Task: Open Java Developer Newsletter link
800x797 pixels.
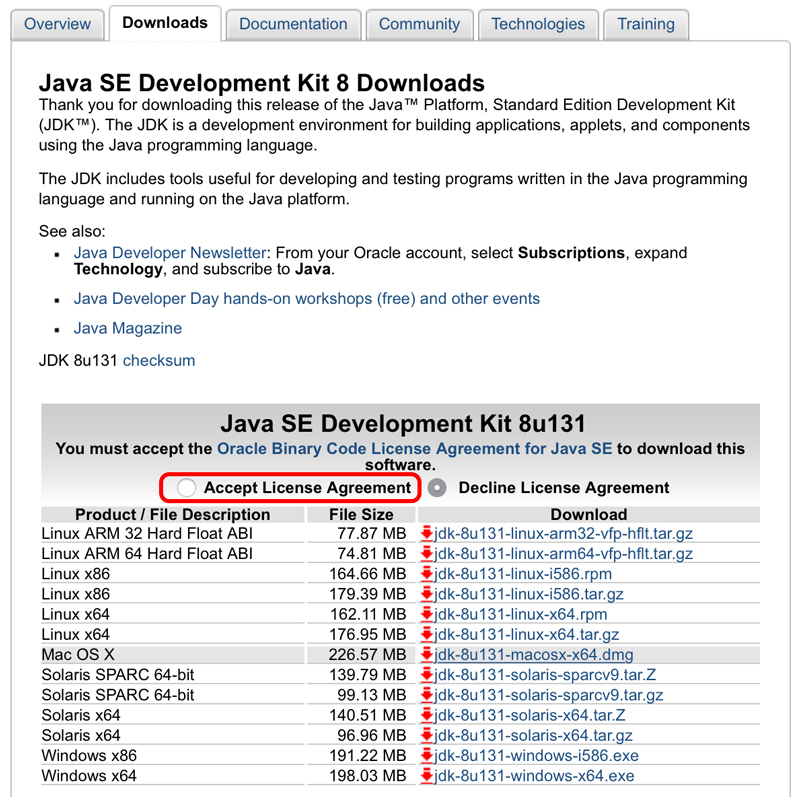Action: 170,253
